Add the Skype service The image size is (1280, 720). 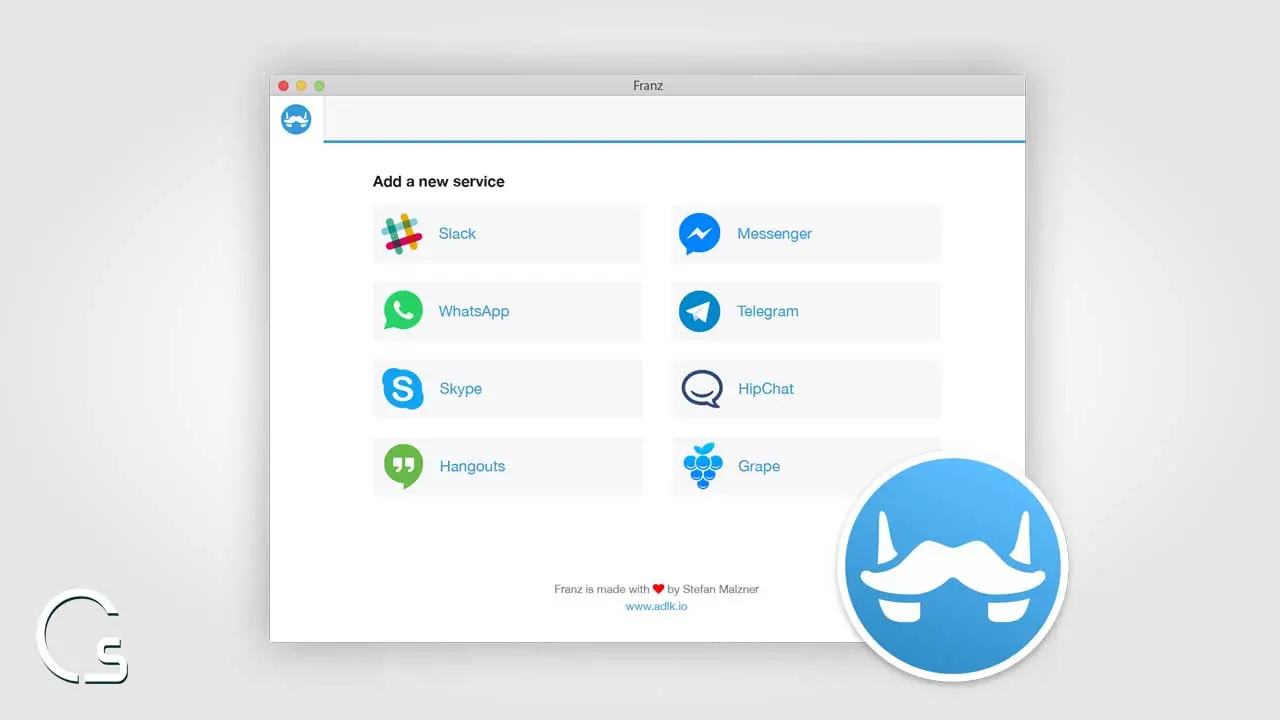click(508, 389)
